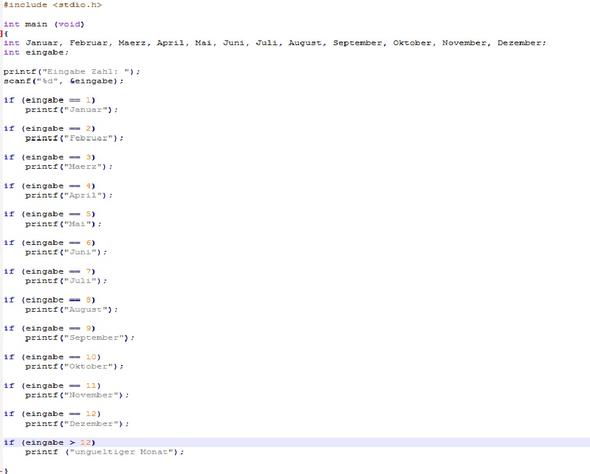Select September in the int declaration line
590x474 pixels.
pos(357,43)
